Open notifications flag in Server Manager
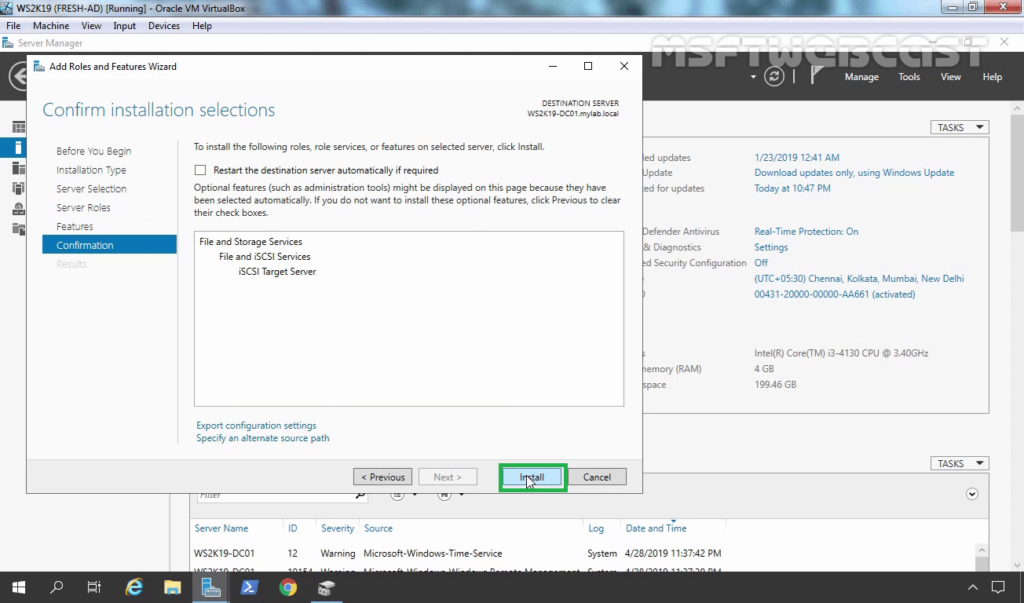 click(816, 76)
